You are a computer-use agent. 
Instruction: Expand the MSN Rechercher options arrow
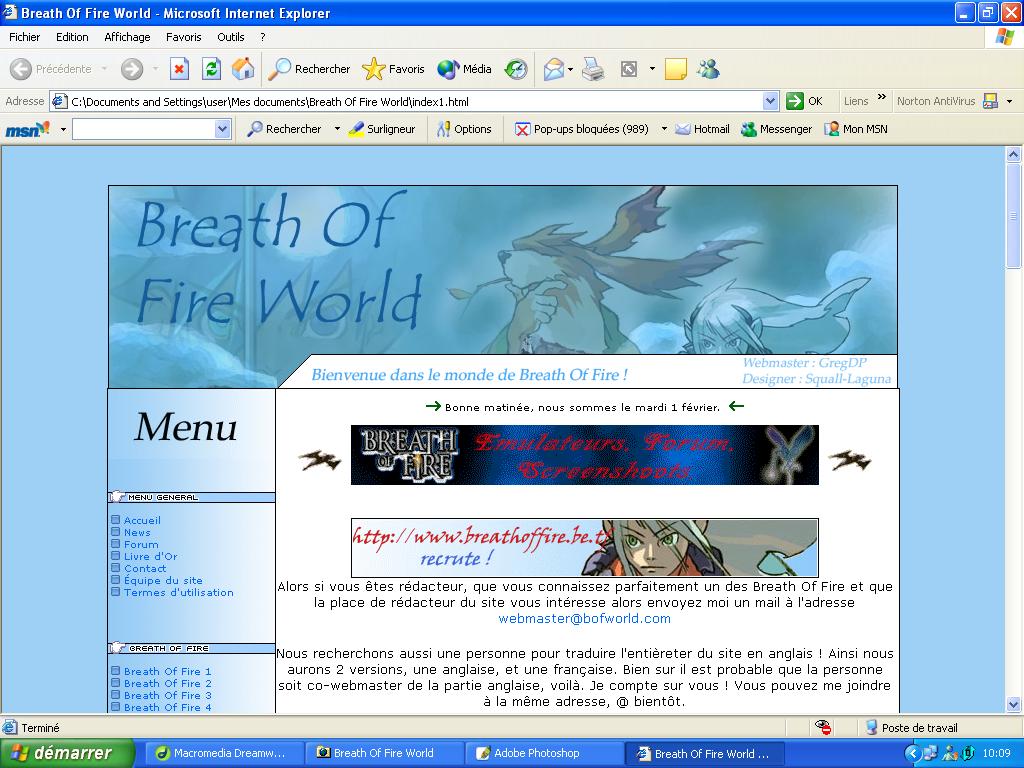pos(337,129)
